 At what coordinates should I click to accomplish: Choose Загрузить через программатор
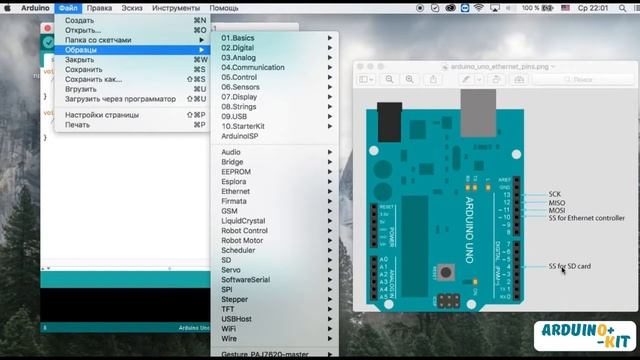coord(132,99)
